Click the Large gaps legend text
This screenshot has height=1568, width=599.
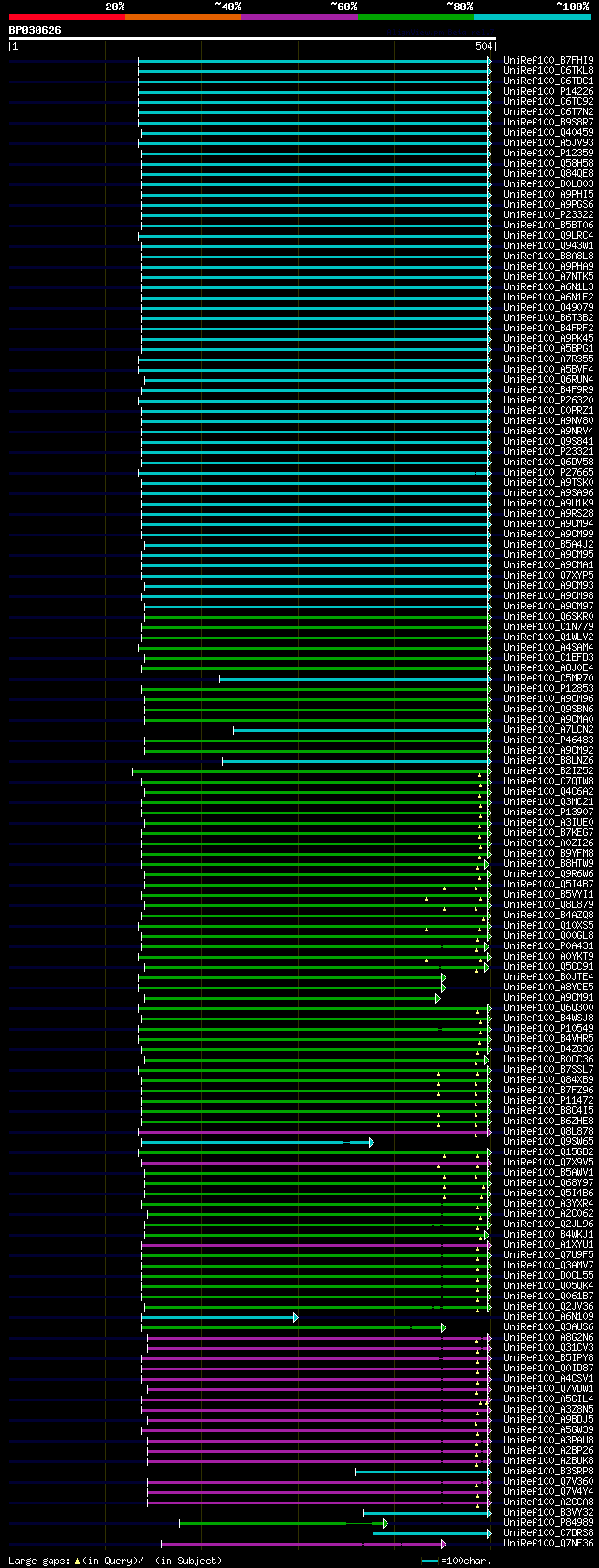[115, 1560]
